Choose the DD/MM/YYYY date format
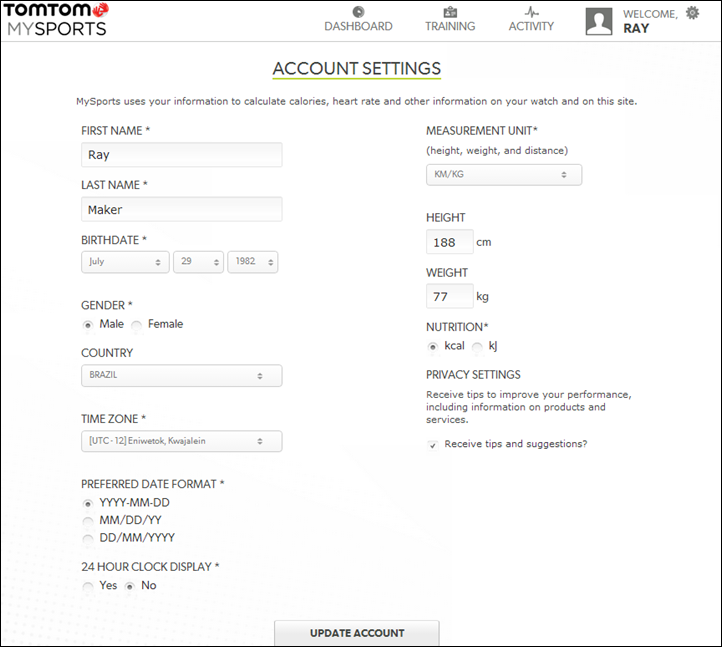722x647 pixels. point(87,538)
